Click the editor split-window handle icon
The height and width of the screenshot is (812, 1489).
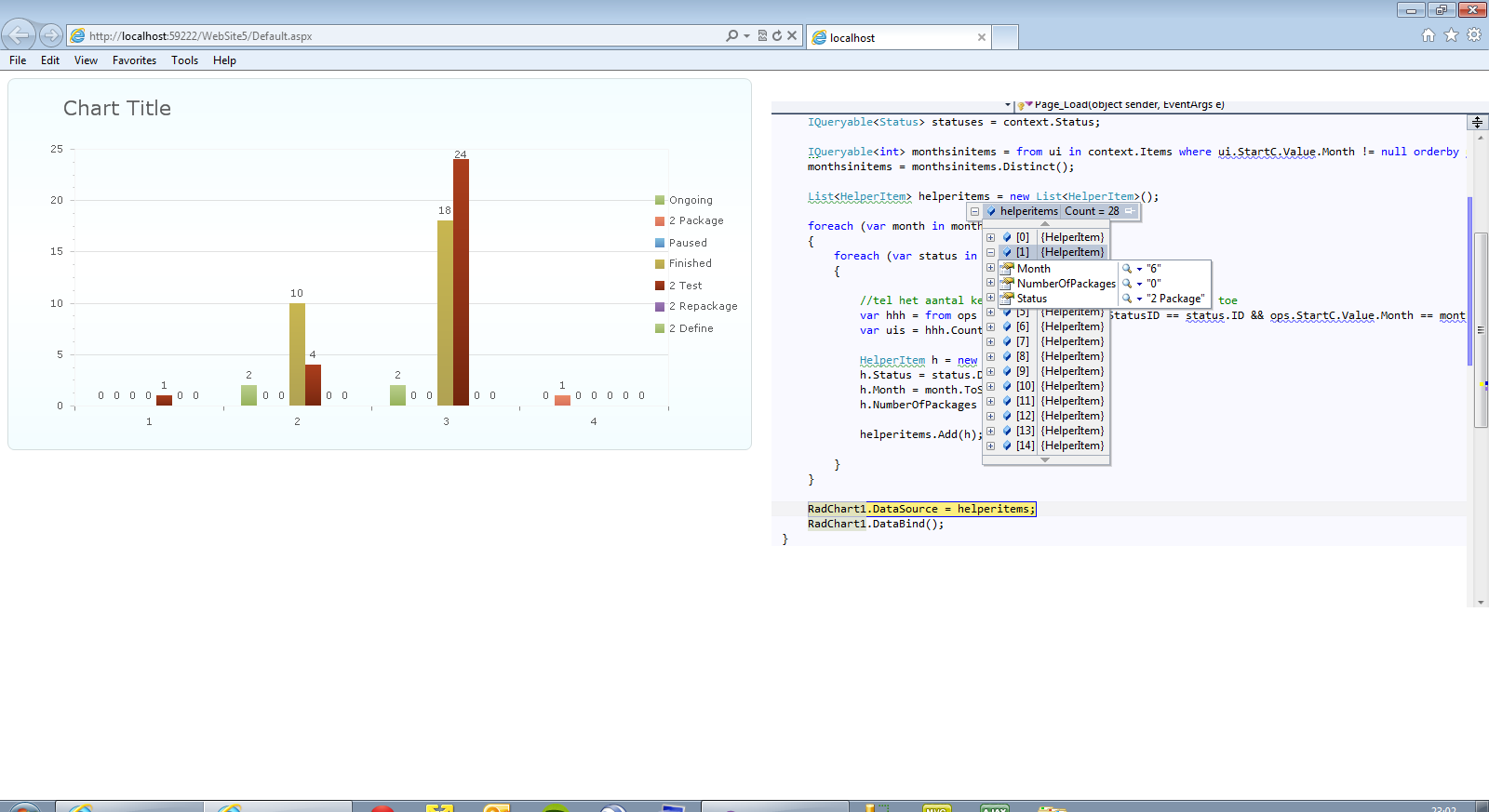pyautogui.click(x=1477, y=122)
